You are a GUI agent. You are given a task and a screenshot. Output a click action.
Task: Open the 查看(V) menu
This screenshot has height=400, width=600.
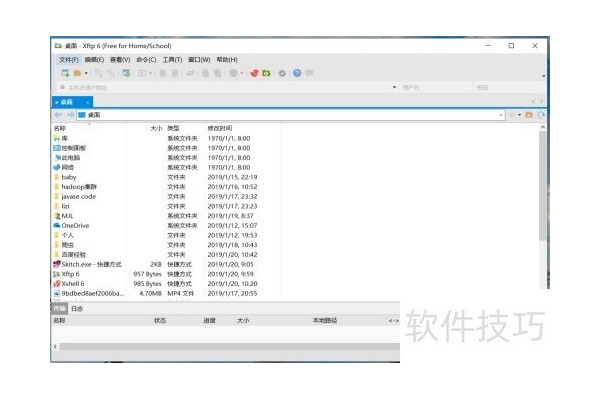pyautogui.click(x=120, y=60)
